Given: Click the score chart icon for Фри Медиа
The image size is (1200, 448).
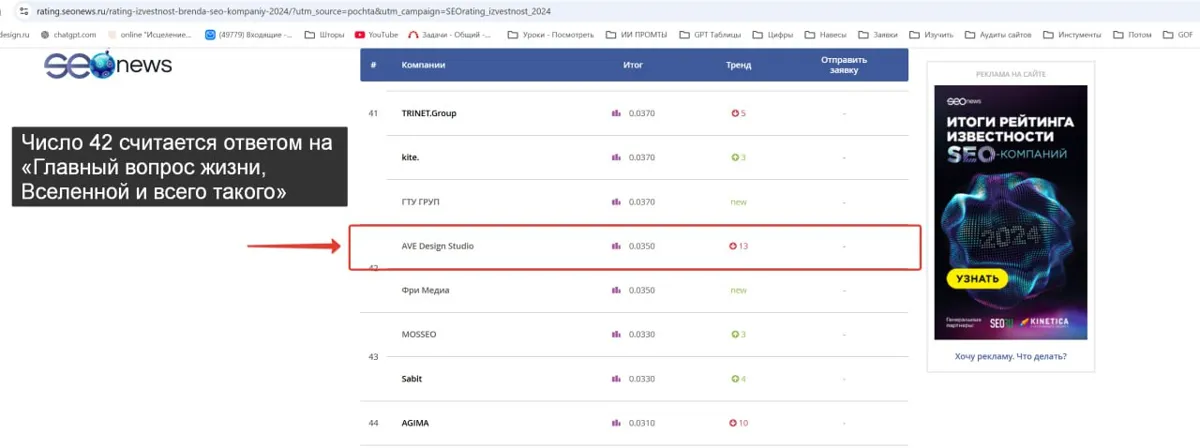Looking at the screenshot, I should coord(616,290).
